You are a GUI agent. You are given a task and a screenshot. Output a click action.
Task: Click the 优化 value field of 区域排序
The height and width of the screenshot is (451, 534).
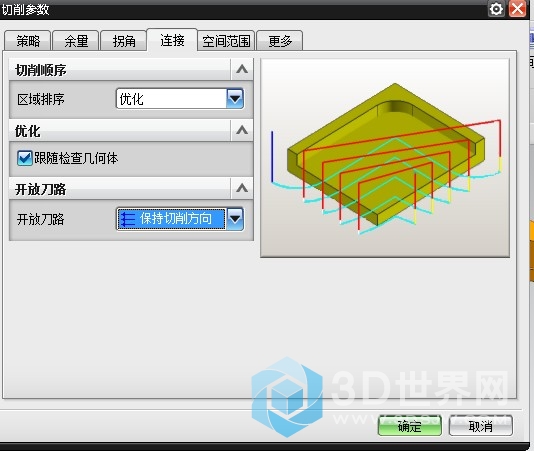coord(171,99)
